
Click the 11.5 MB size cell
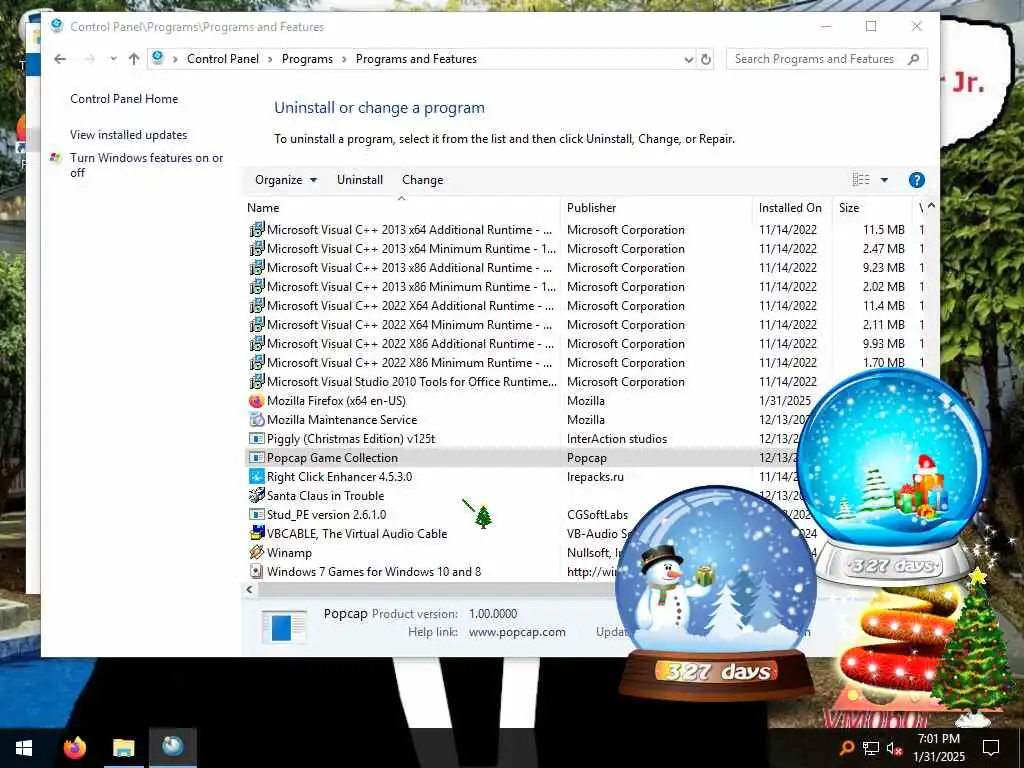pos(883,230)
